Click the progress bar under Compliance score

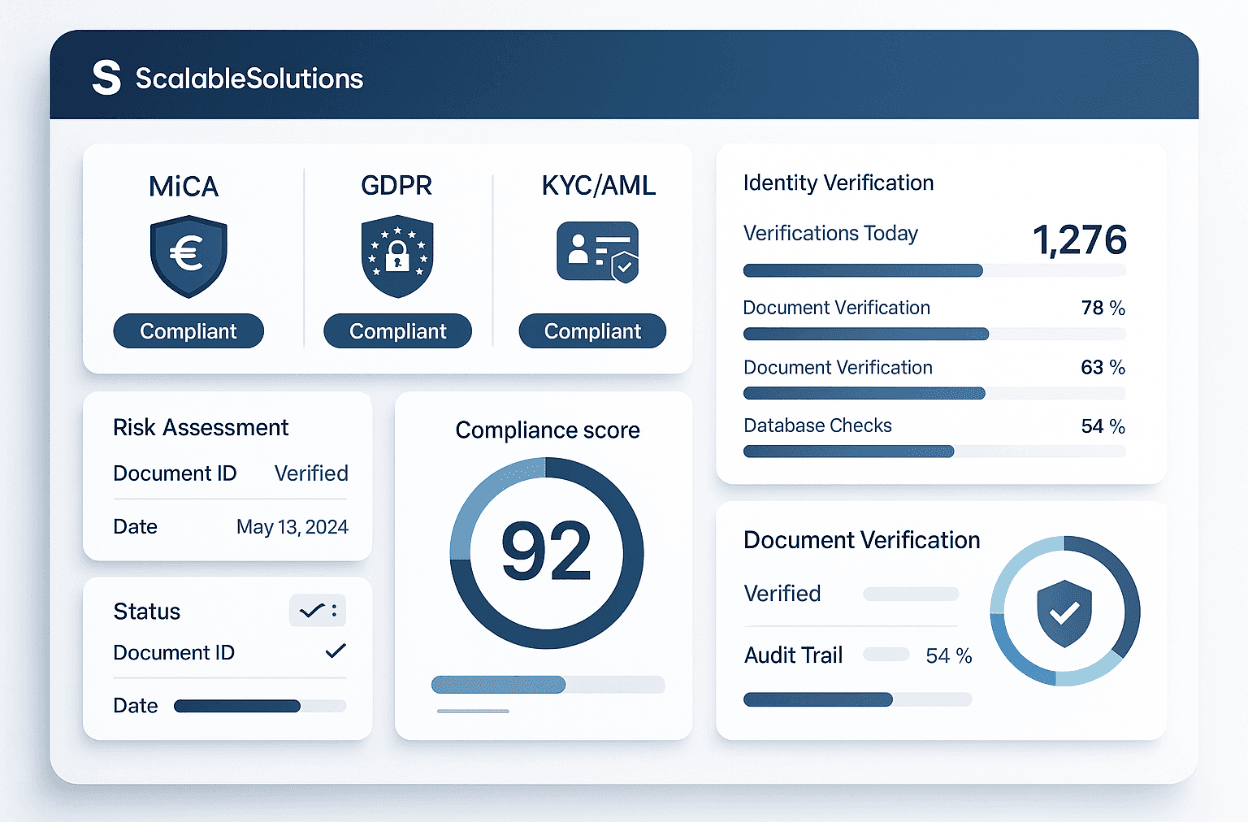[548, 685]
